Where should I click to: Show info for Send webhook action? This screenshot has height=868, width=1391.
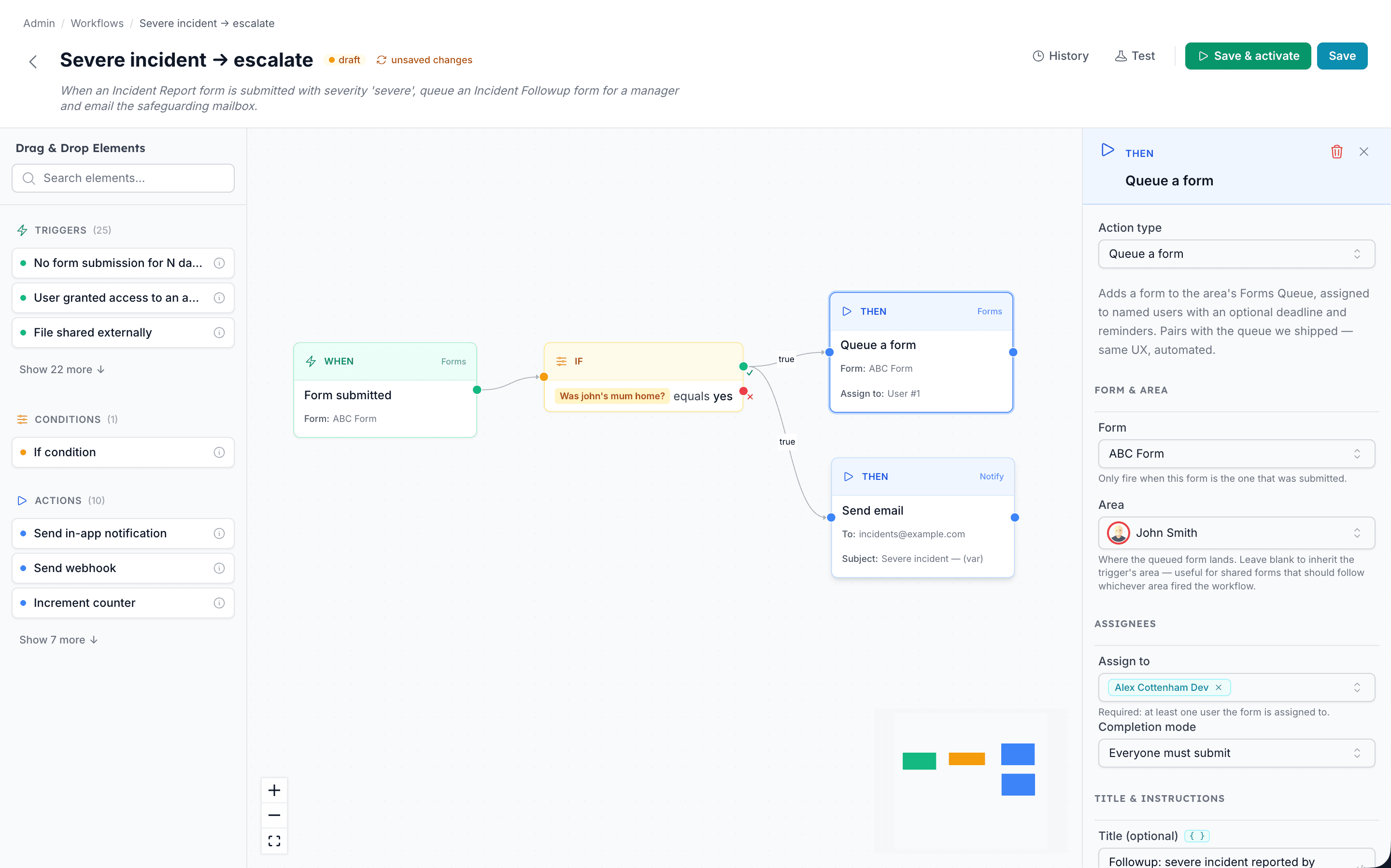pyautogui.click(x=219, y=568)
